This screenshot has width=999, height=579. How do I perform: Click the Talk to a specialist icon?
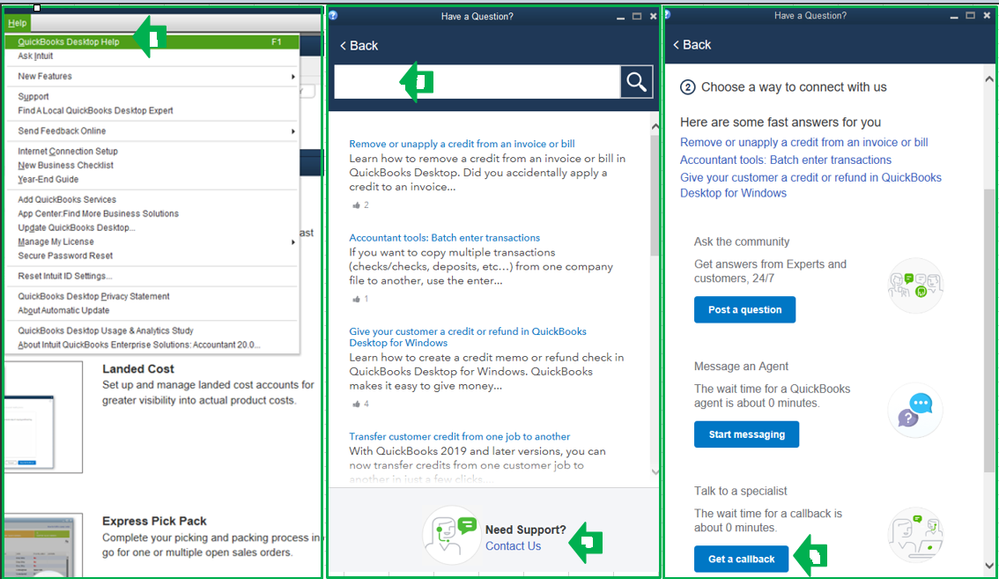[x=916, y=535]
